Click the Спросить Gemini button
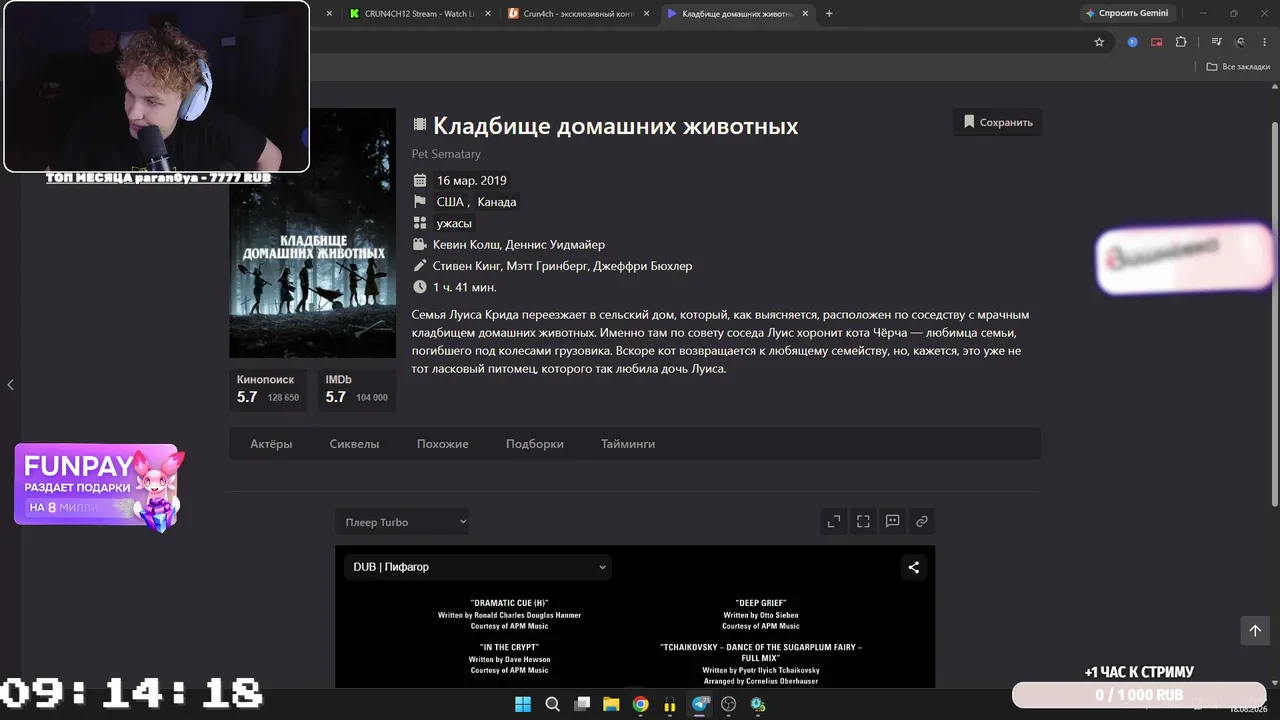The image size is (1280, 720). click(1127, 13)
